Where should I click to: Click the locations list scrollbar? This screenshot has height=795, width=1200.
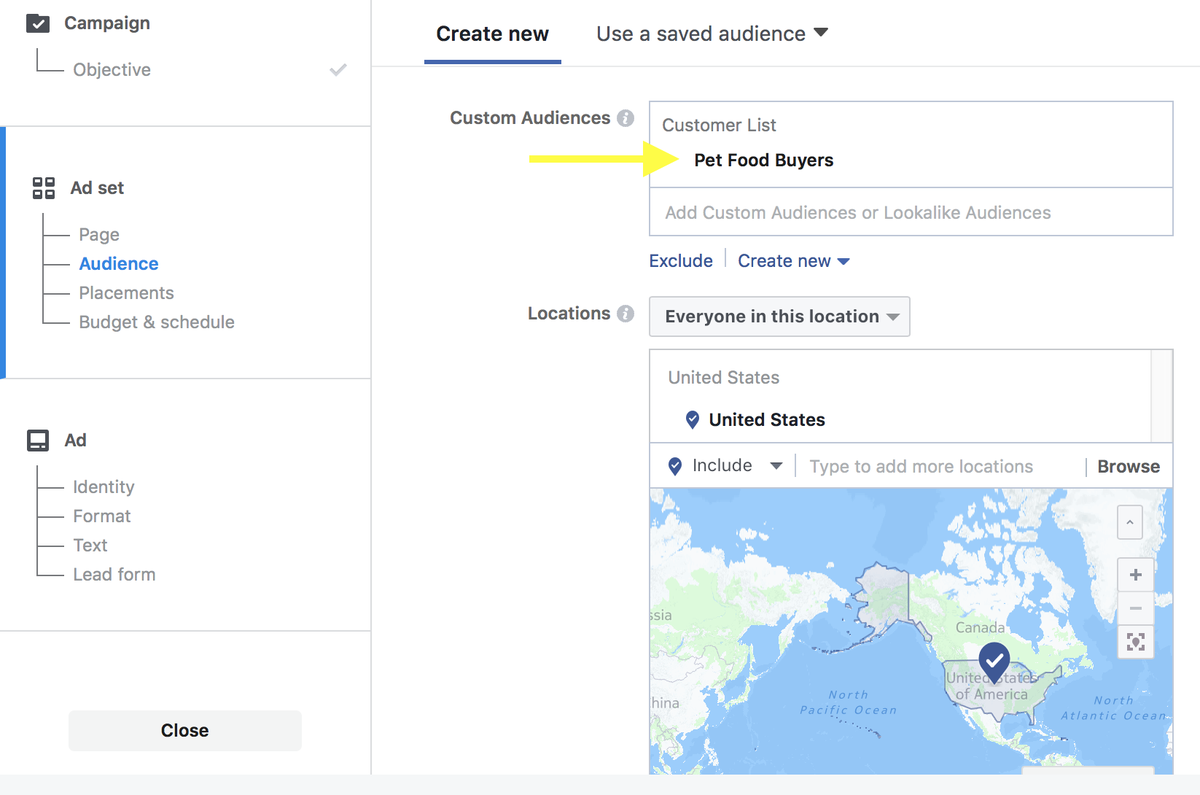(1161, 396)
